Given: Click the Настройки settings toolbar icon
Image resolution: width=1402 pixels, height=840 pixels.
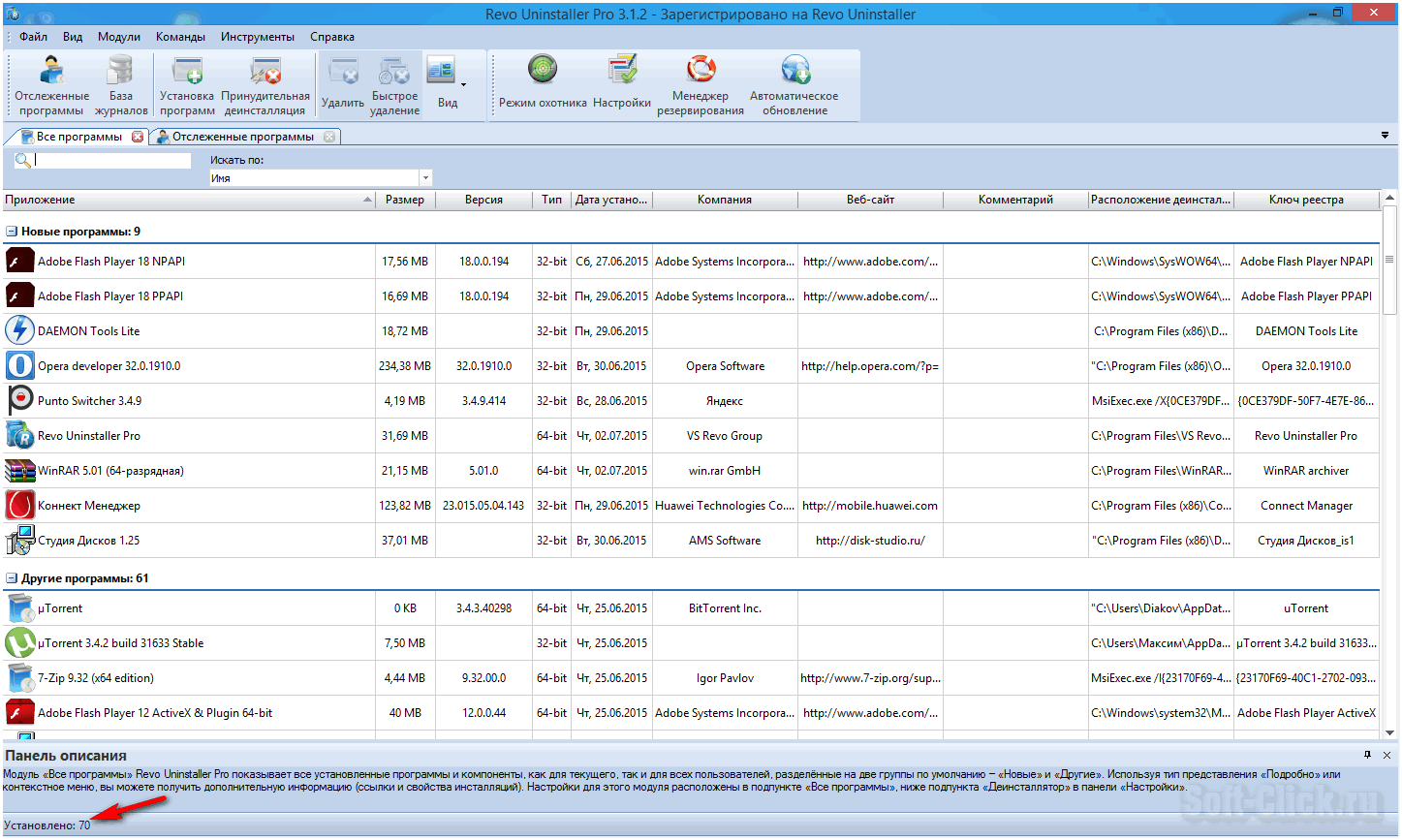Looking at the screenshot, I should pos(621,82).
